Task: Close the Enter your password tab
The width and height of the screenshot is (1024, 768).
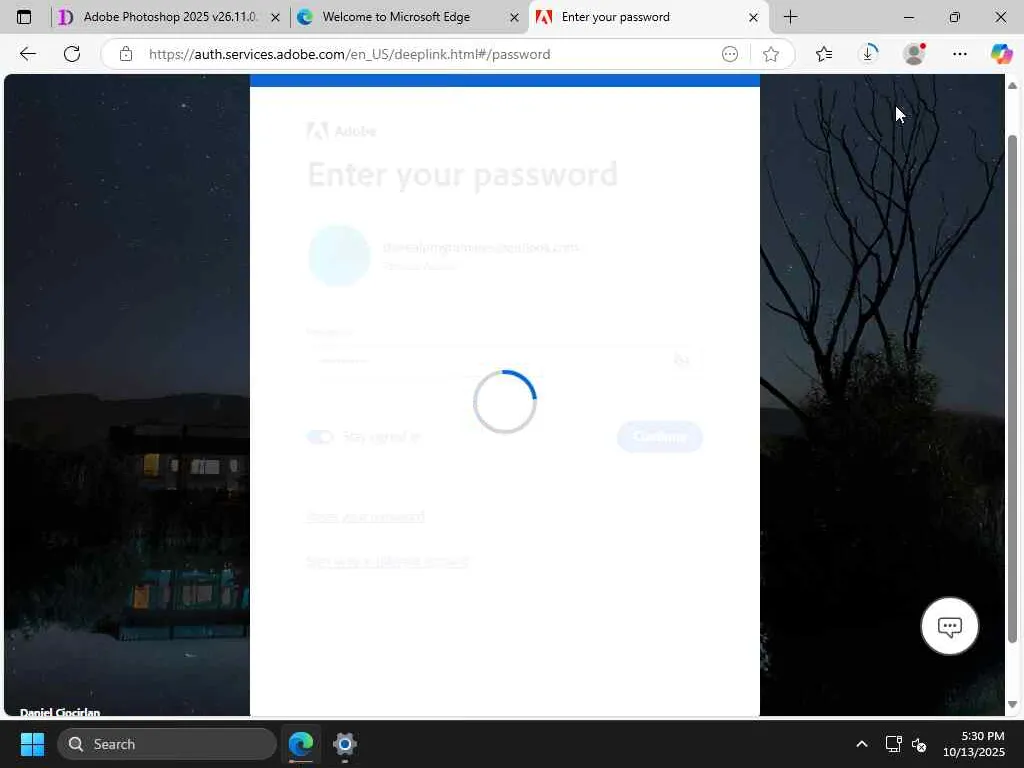Action: [x=753, y=18]
